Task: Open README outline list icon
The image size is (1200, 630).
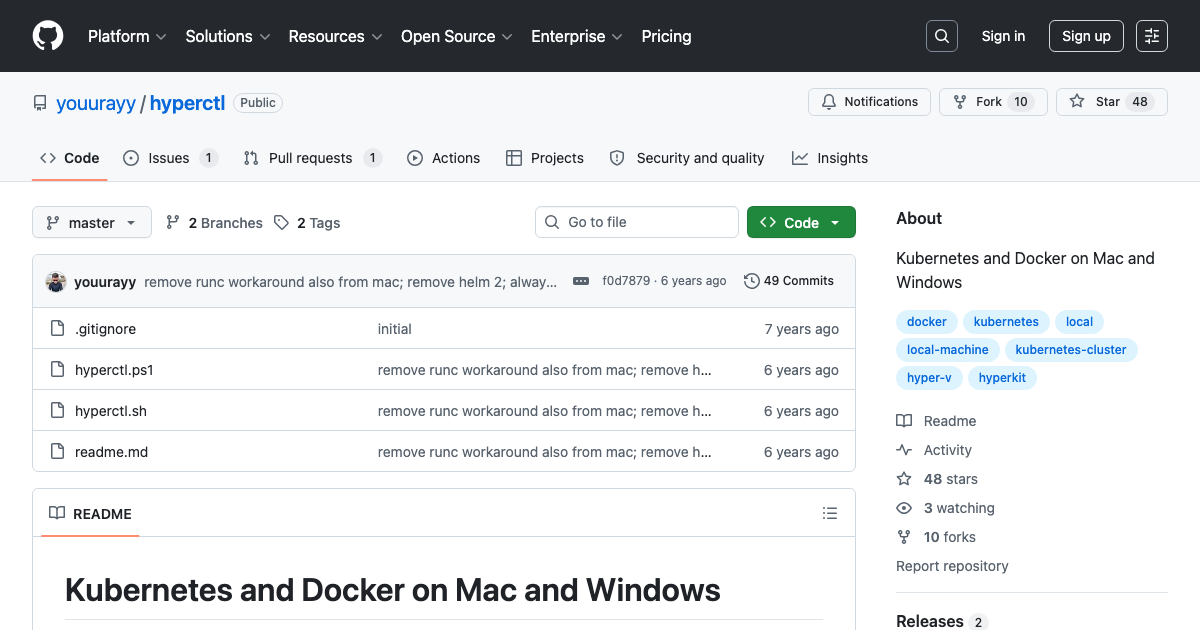Action: pyautogui.click(x=830, y=513)
